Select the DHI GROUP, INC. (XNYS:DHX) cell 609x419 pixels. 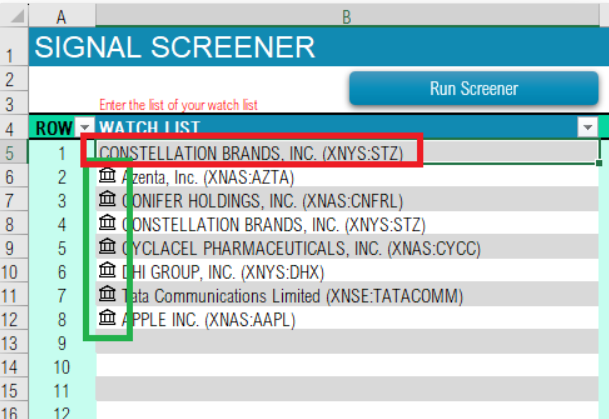347,272
